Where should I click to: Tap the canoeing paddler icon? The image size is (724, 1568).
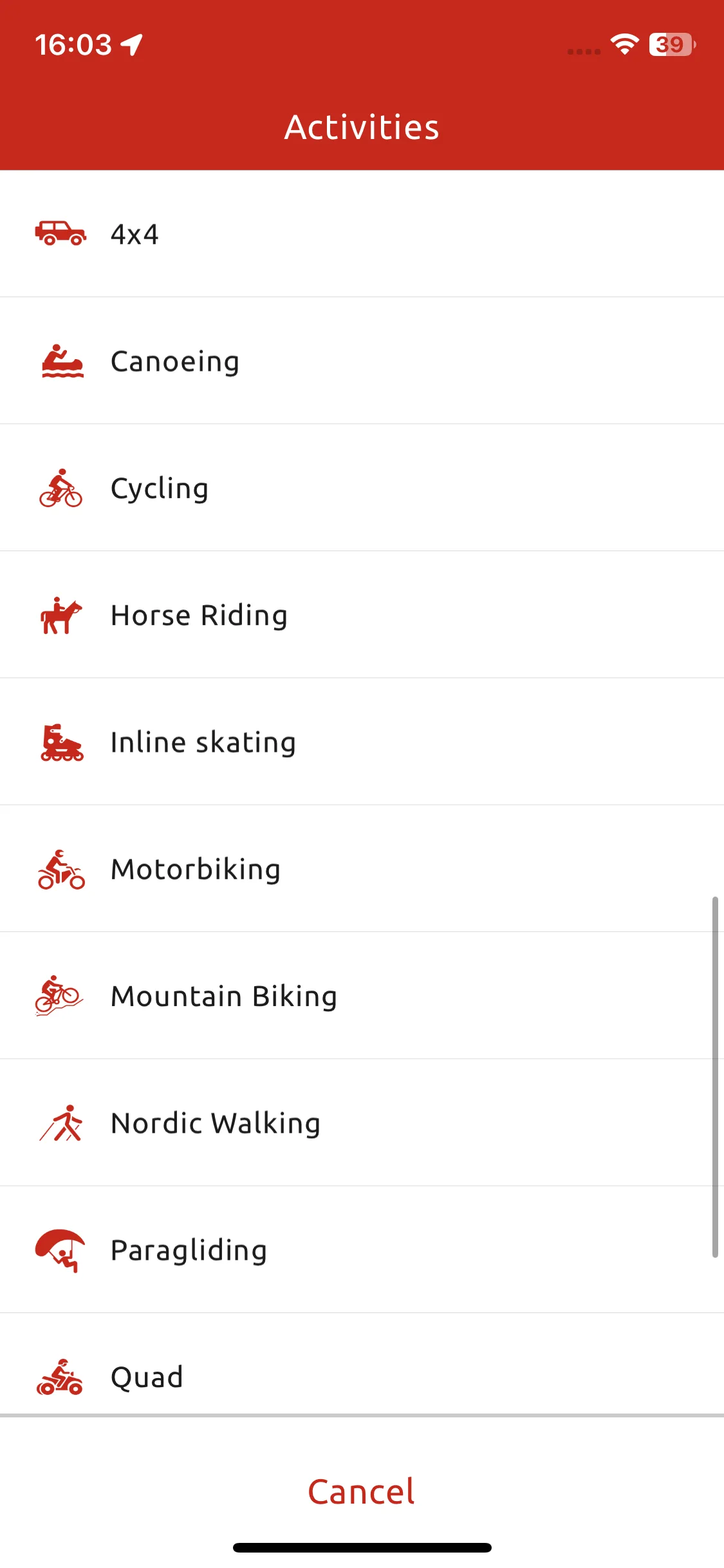click(62, 360)
